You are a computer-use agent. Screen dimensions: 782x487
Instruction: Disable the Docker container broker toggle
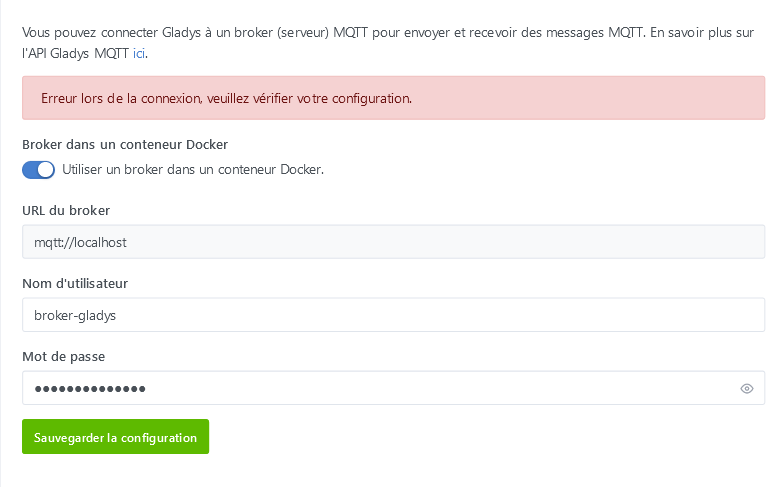coord(38,170)
